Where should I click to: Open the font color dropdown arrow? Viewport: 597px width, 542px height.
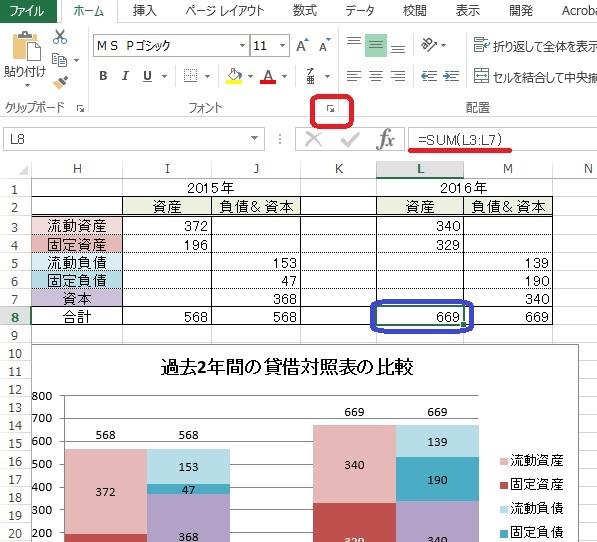pos(284,76)
